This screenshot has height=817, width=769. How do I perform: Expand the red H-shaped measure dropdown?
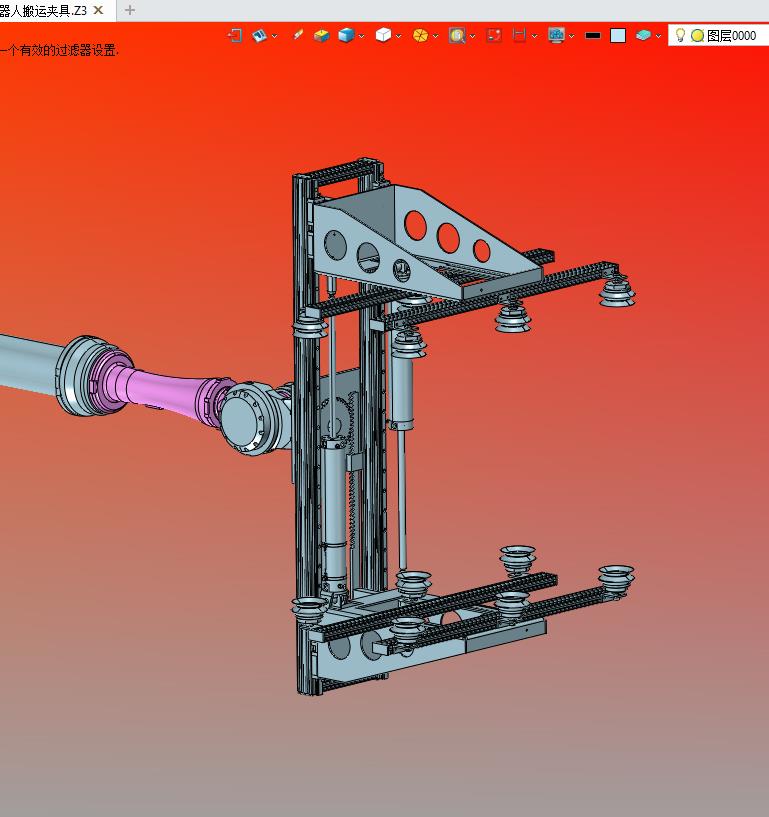tap(535, 36)
